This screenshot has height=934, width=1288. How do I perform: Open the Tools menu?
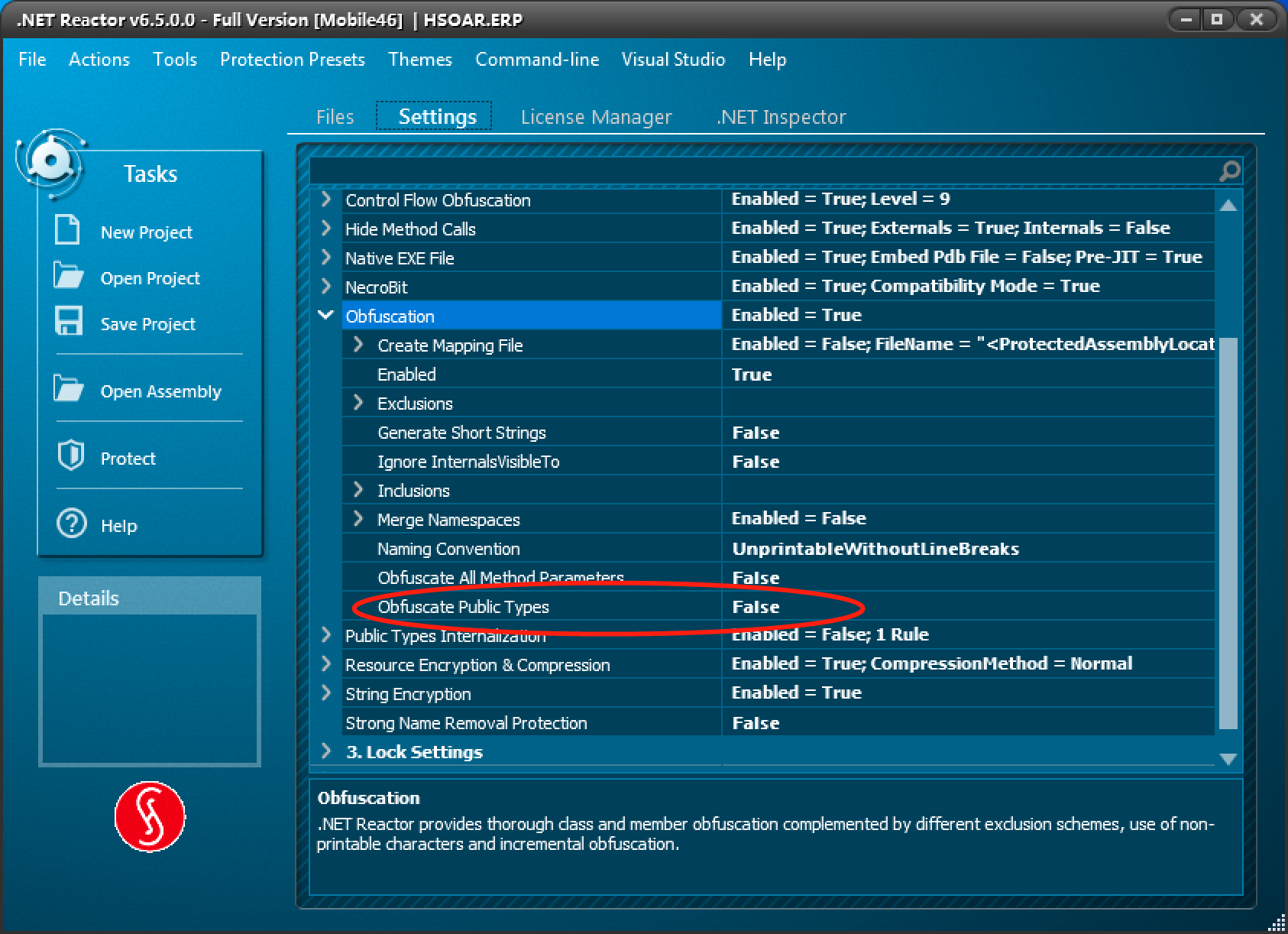[175, 60]
